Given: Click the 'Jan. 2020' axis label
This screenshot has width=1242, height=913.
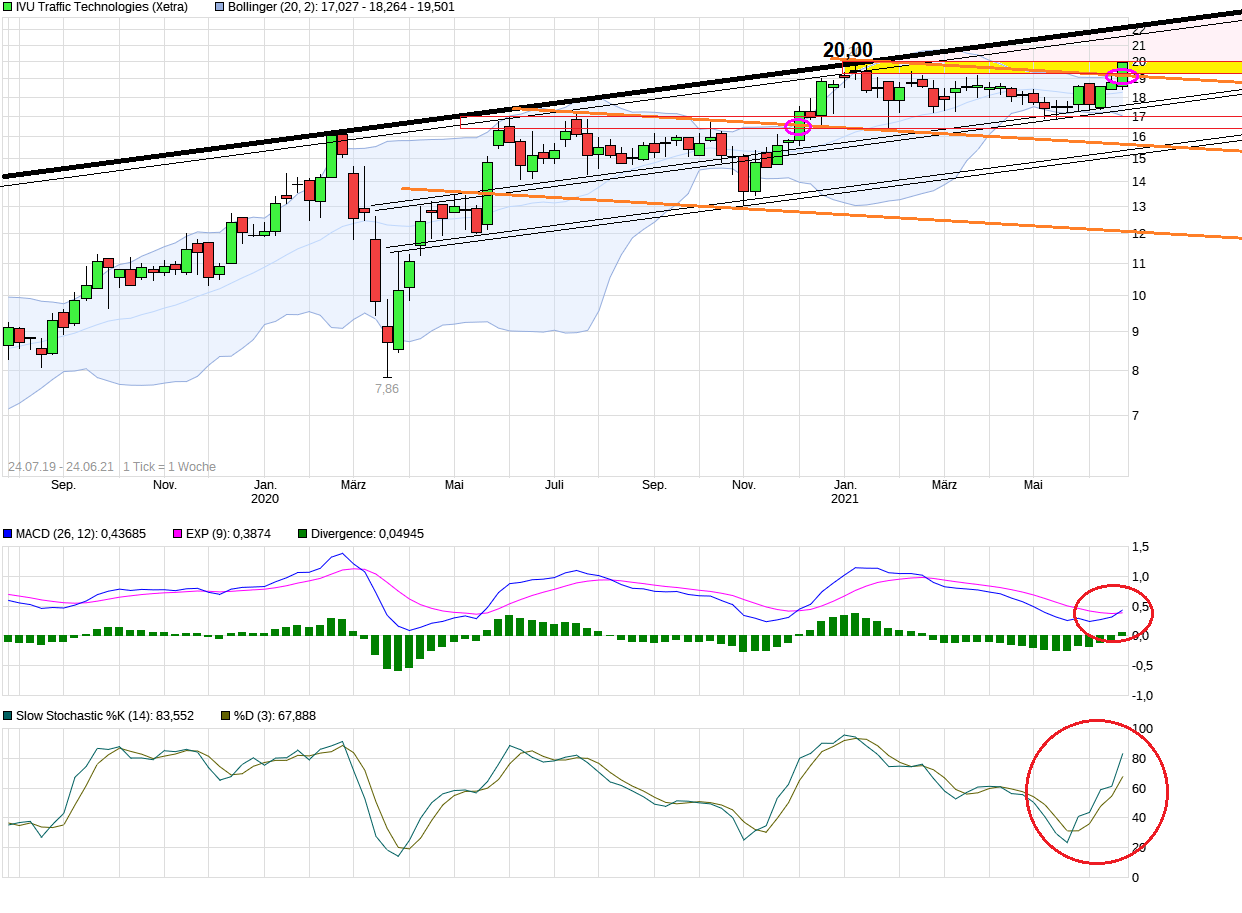Looking at the screenshot, I should tap(265, 491).
